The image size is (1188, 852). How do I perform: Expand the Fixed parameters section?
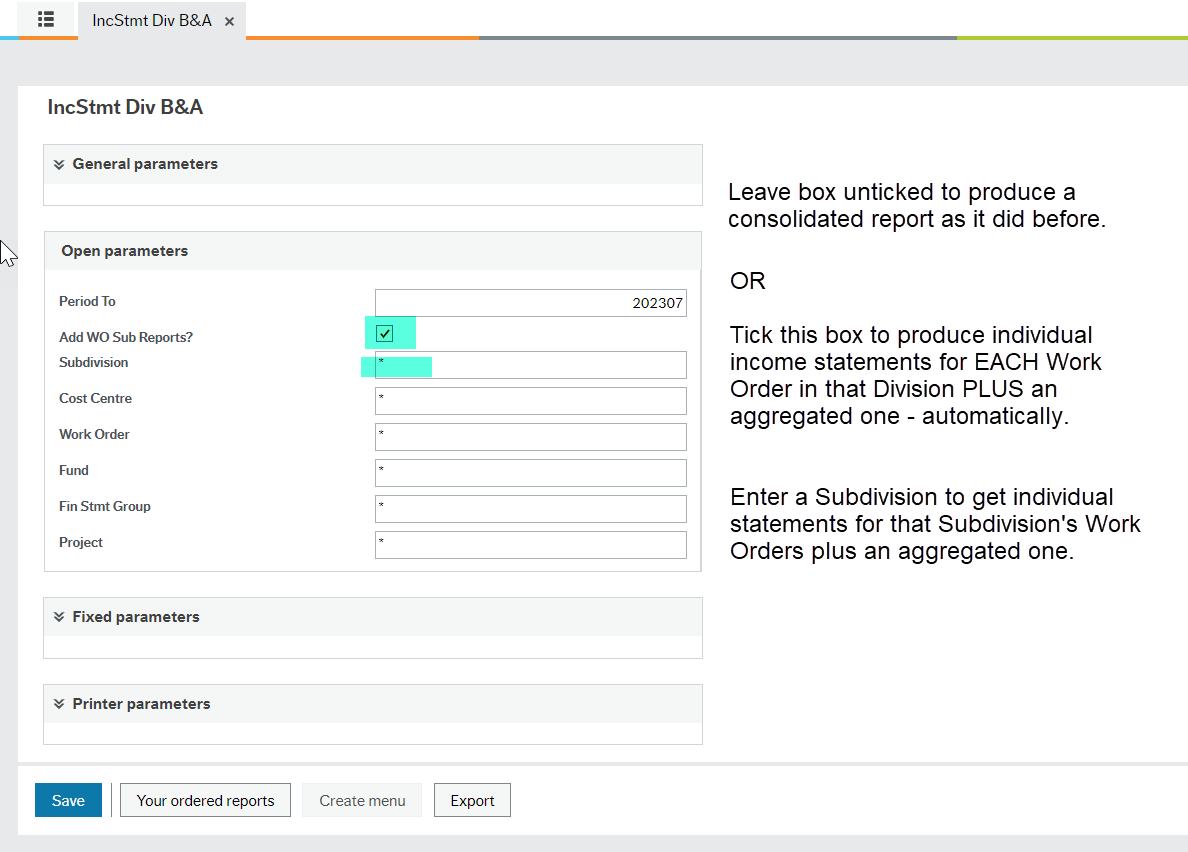(135, 617)
